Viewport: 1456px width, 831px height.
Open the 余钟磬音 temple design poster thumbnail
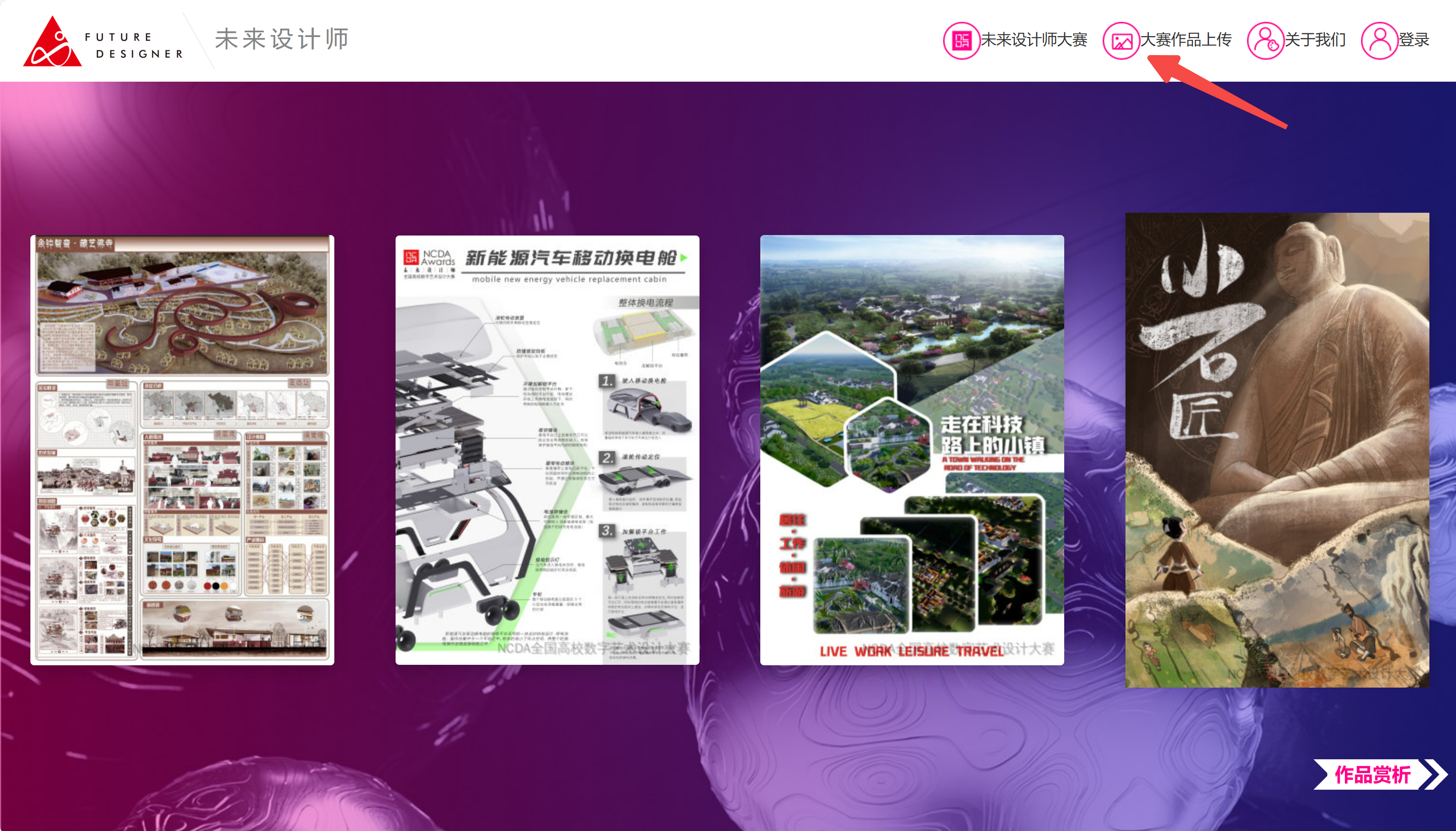point(182,450)
